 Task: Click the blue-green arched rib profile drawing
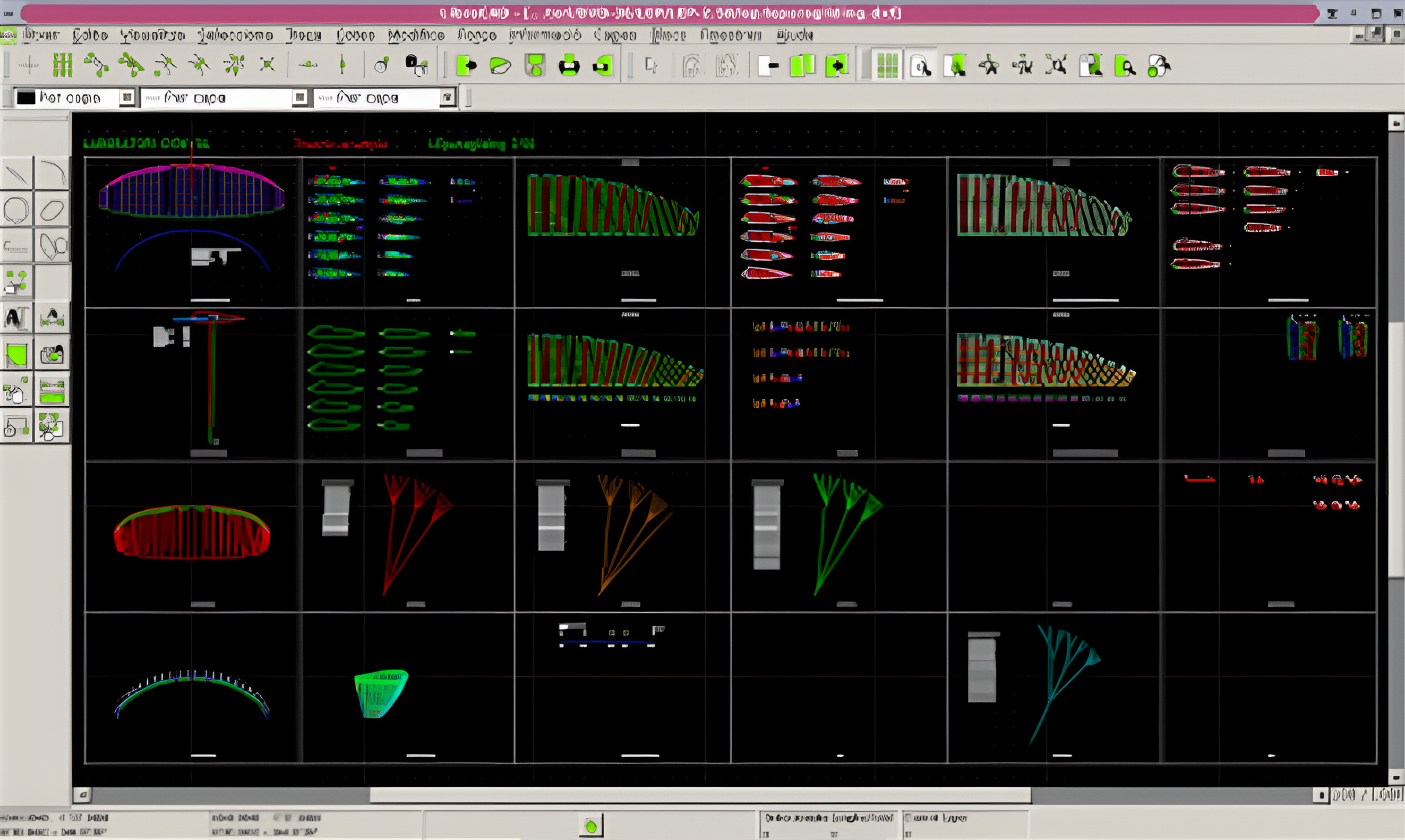pyautogui.click(x=192, y=694)
